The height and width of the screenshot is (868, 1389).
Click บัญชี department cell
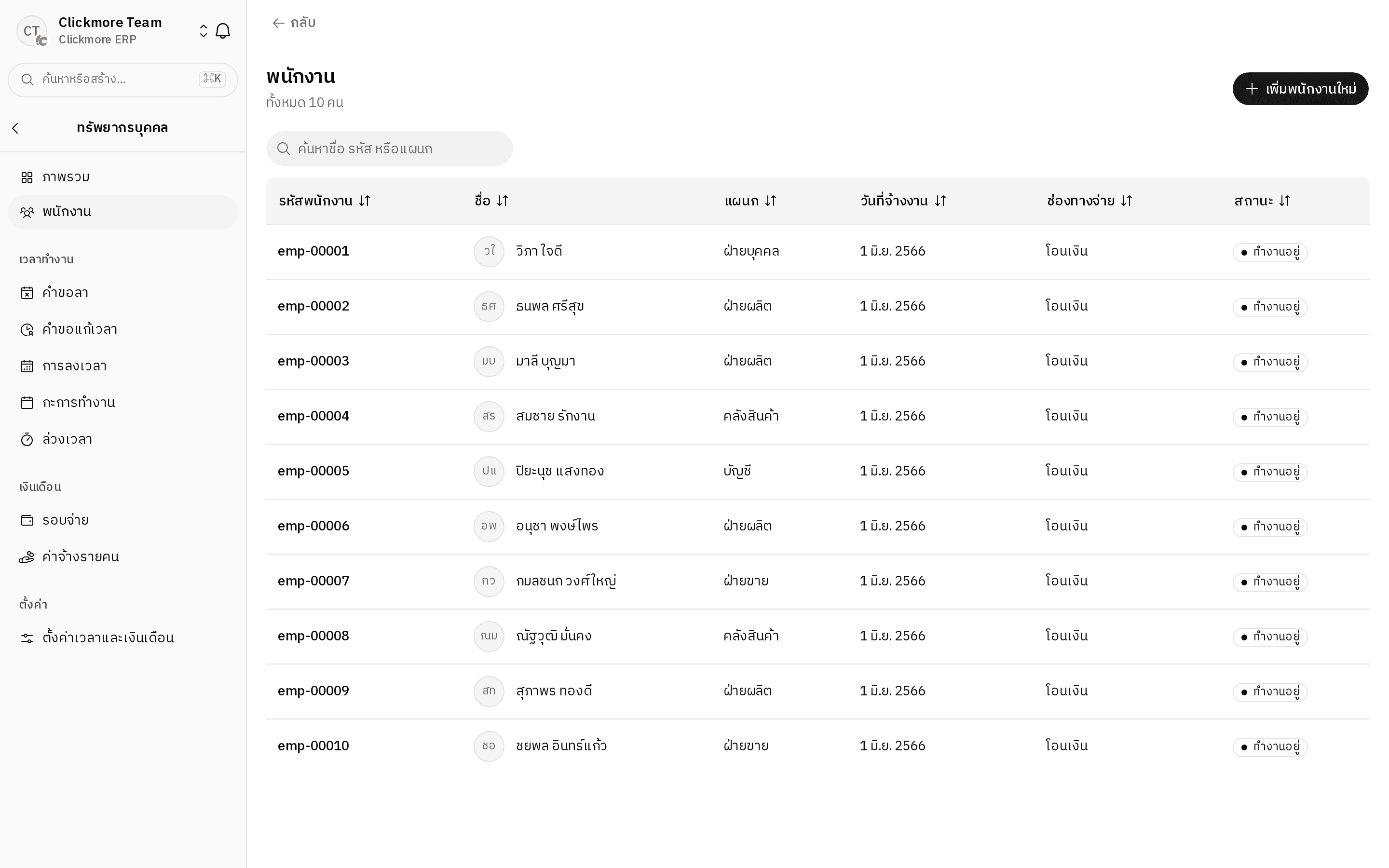[x=737, y=471]
